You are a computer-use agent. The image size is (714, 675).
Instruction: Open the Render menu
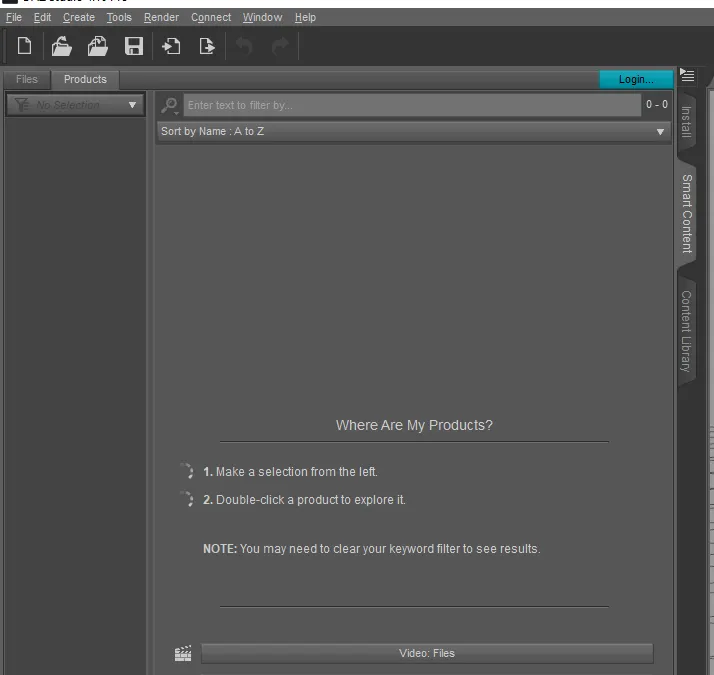tap(161, 17)
